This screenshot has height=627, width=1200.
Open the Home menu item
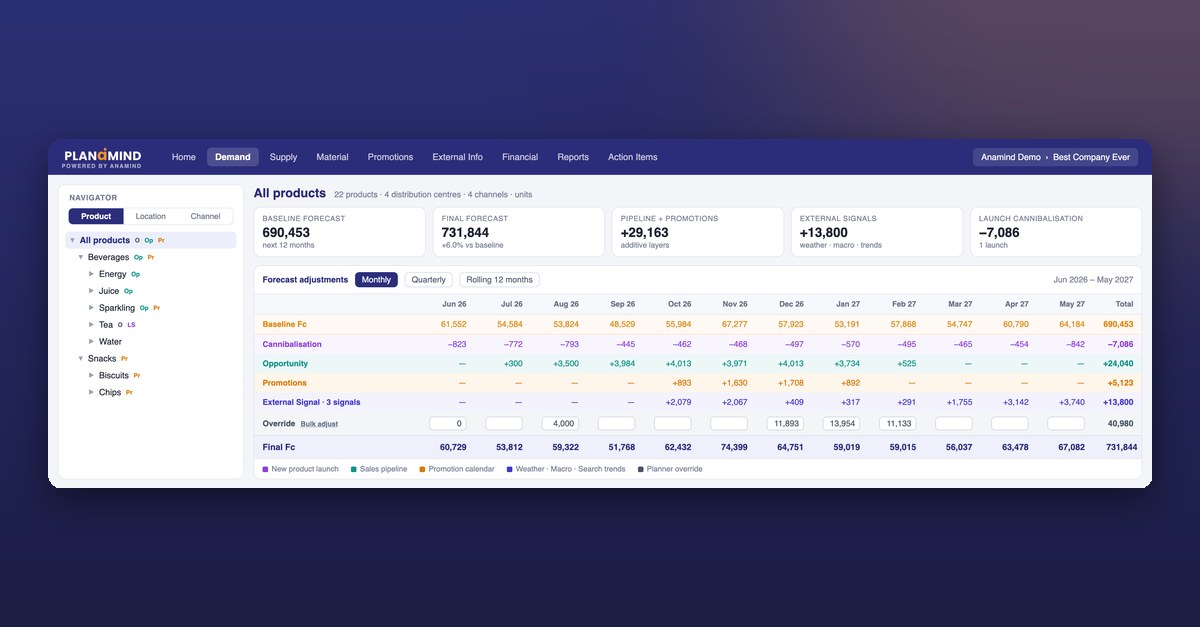point(184,157)
